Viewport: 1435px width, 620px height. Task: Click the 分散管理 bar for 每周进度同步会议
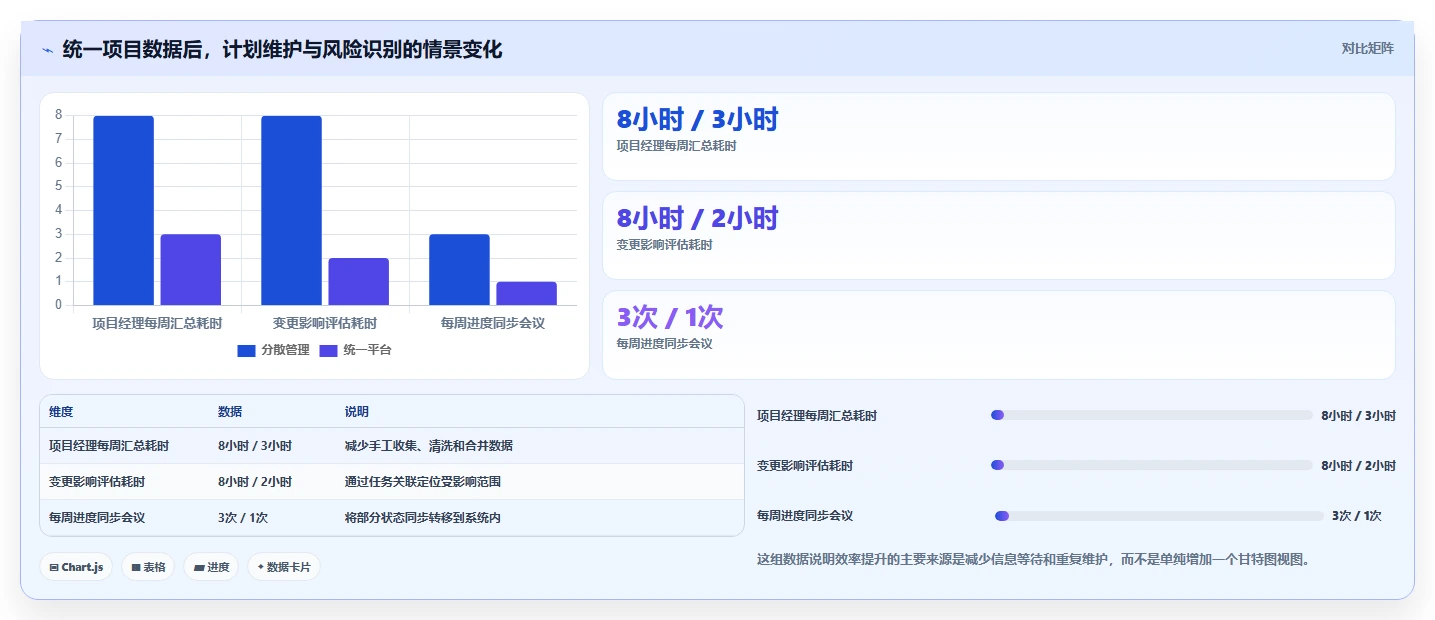(x=460, y=270)
